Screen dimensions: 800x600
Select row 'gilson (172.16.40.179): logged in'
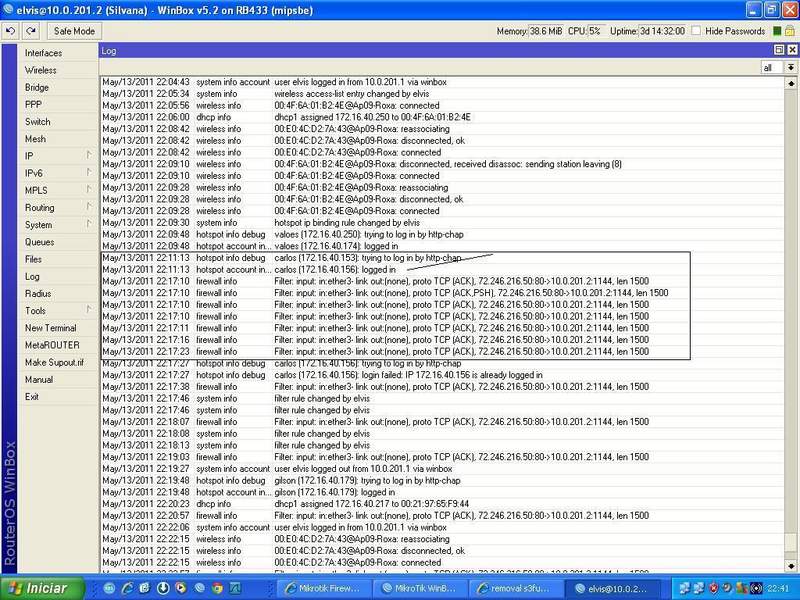[x=442, y=492]
